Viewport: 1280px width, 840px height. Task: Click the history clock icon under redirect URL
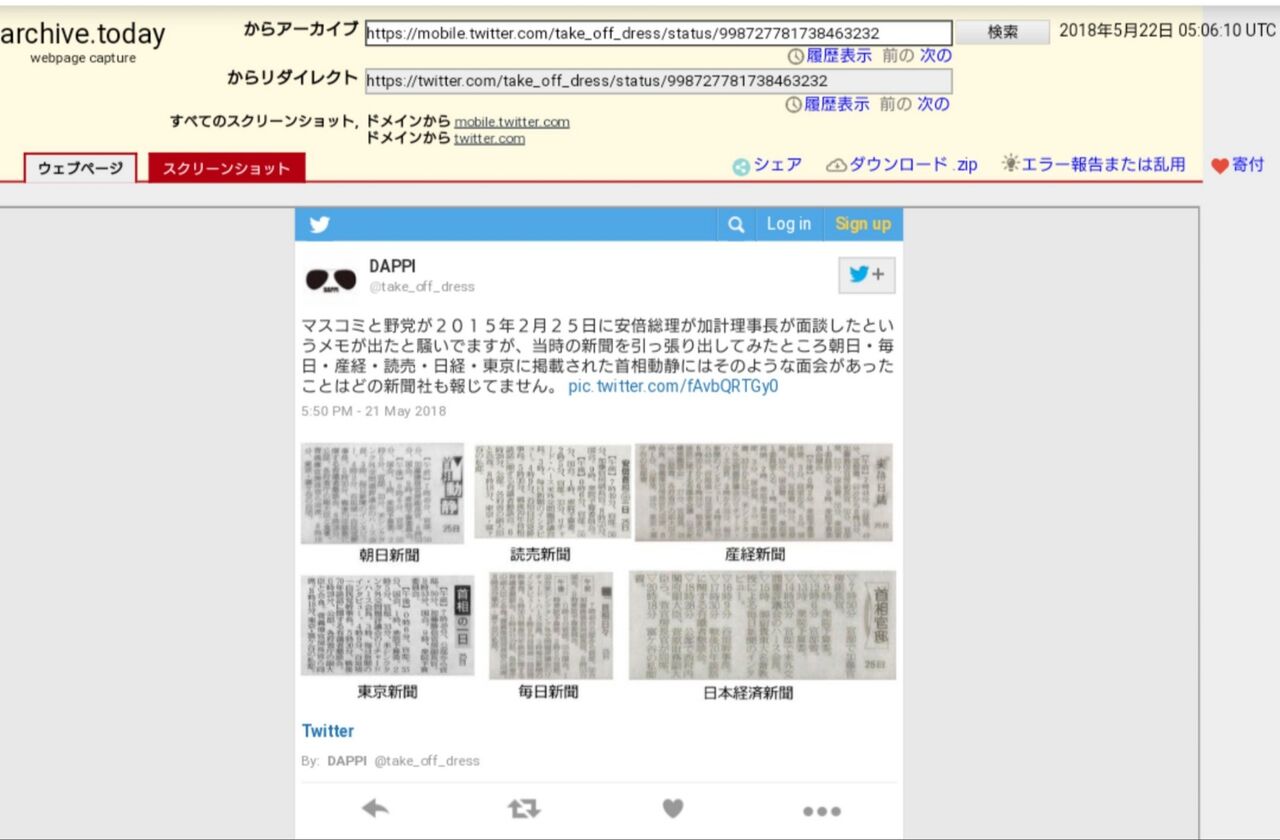794,105
